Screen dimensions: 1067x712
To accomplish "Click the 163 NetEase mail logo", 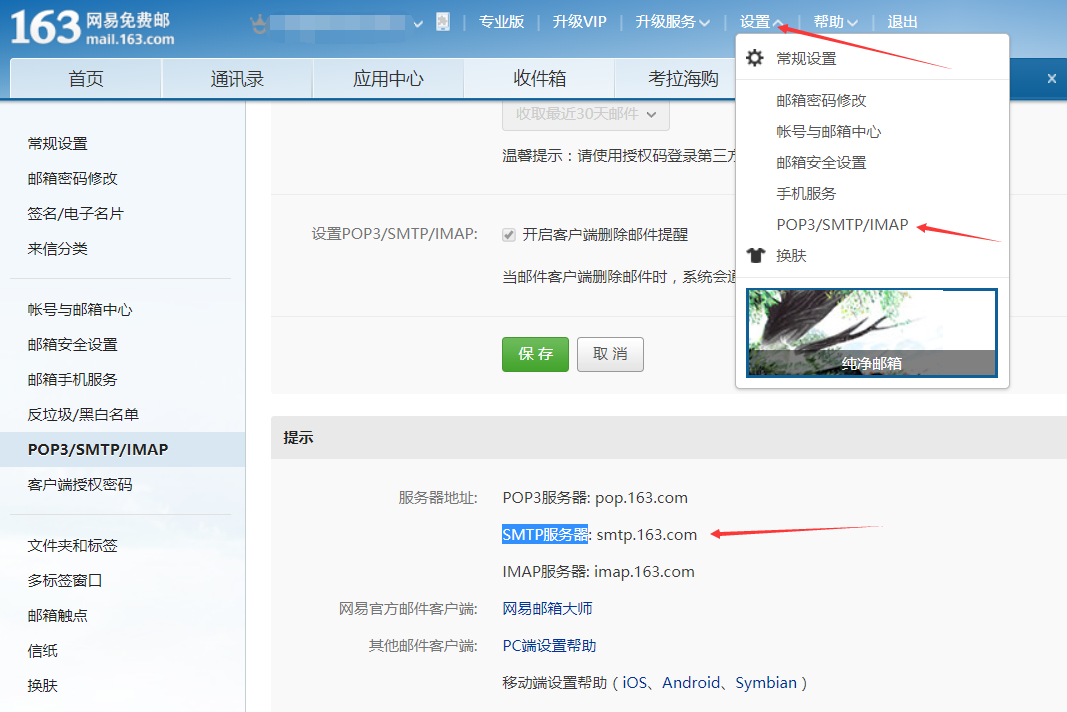I will (93, 28).
